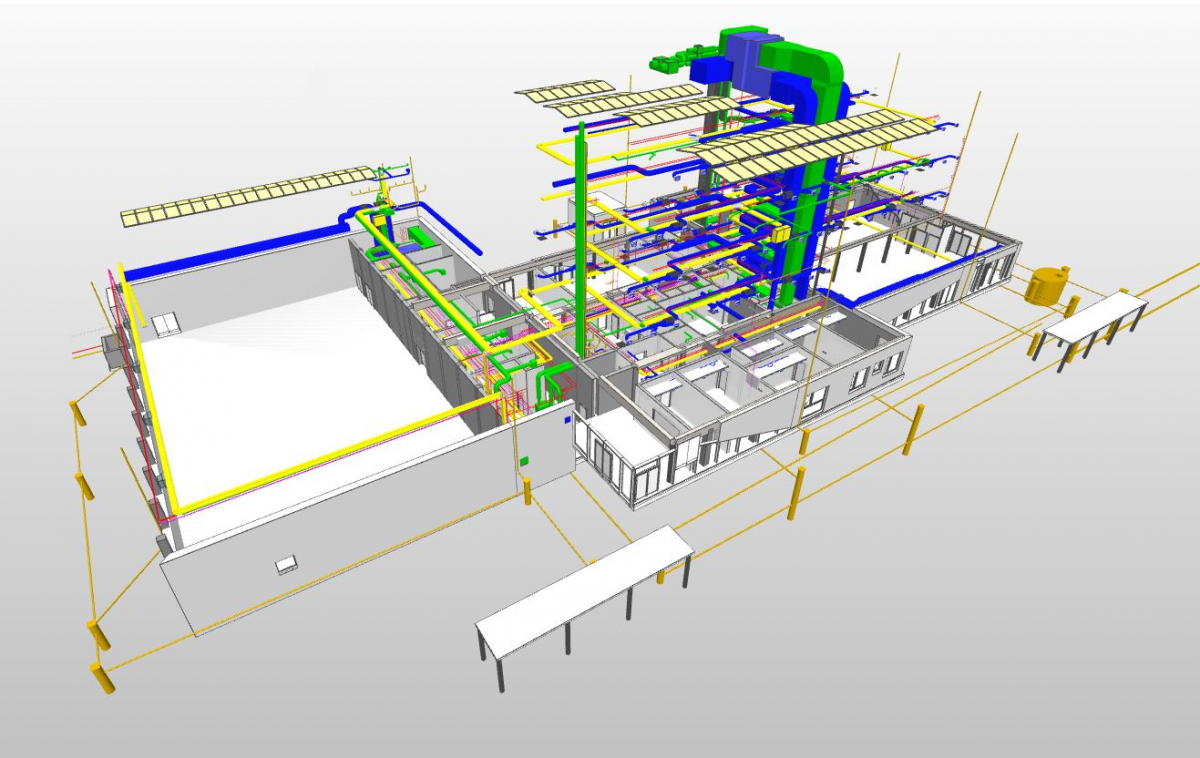Select the small green square on the gray wall

tap(523, 461)
